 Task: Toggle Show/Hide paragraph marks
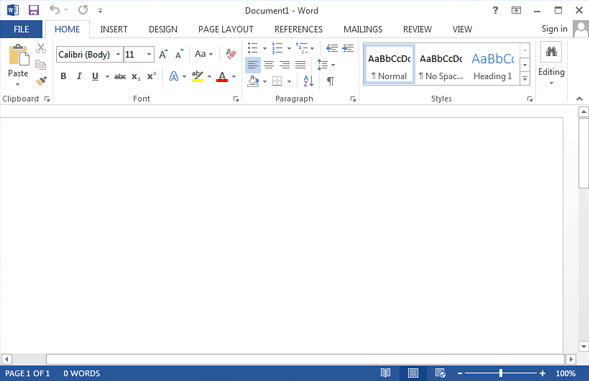(x=330, y=81)
